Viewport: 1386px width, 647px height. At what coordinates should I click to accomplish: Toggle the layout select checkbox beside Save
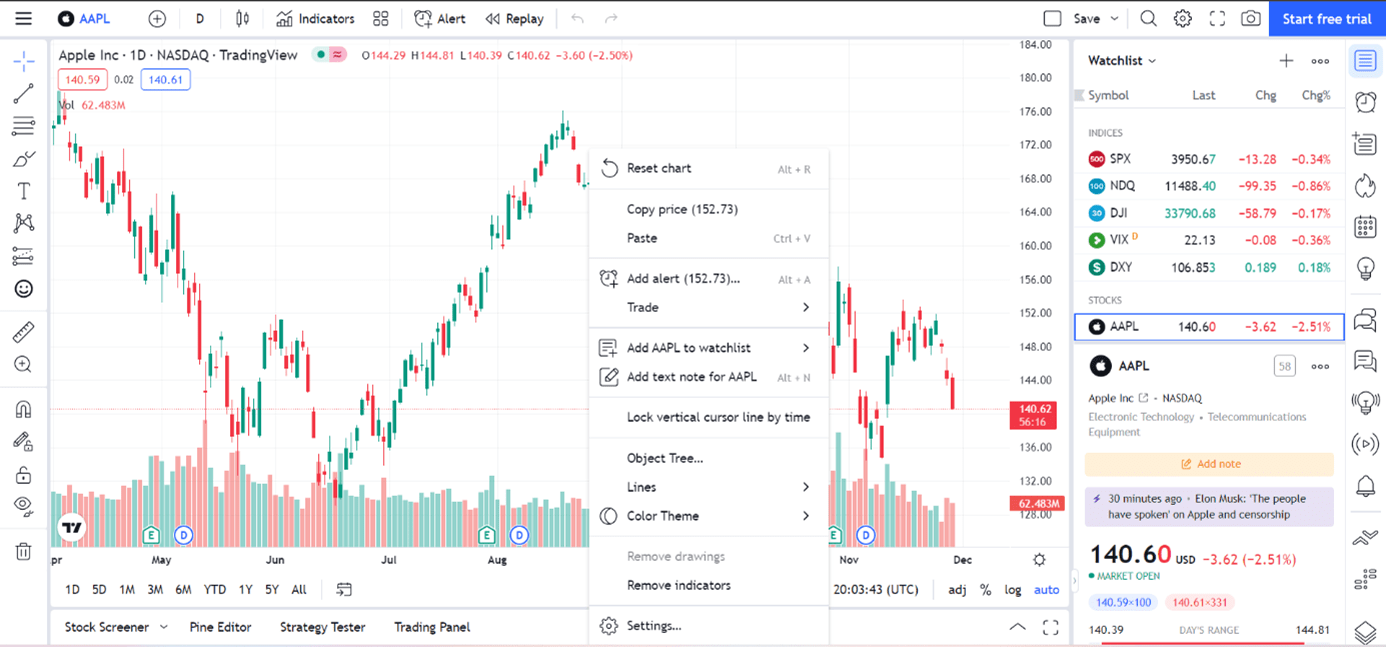tap(1052, 18)
